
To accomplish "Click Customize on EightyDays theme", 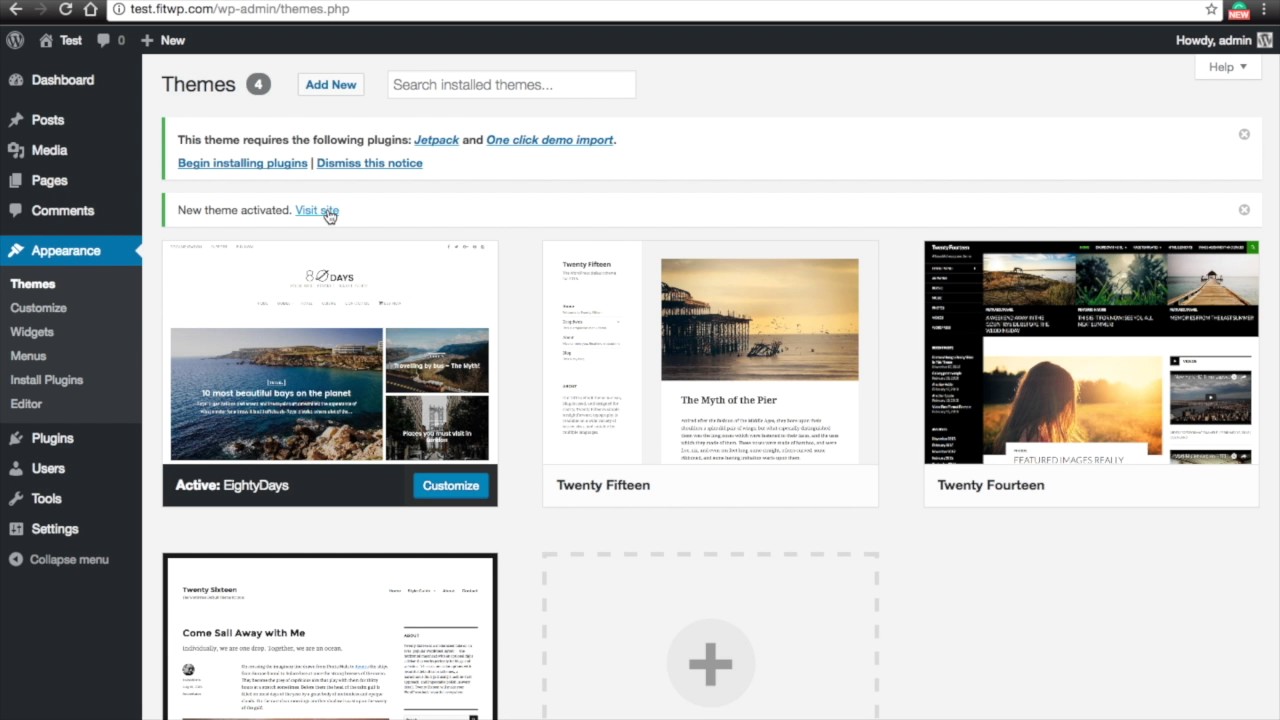I will click(x=450, y=485).
